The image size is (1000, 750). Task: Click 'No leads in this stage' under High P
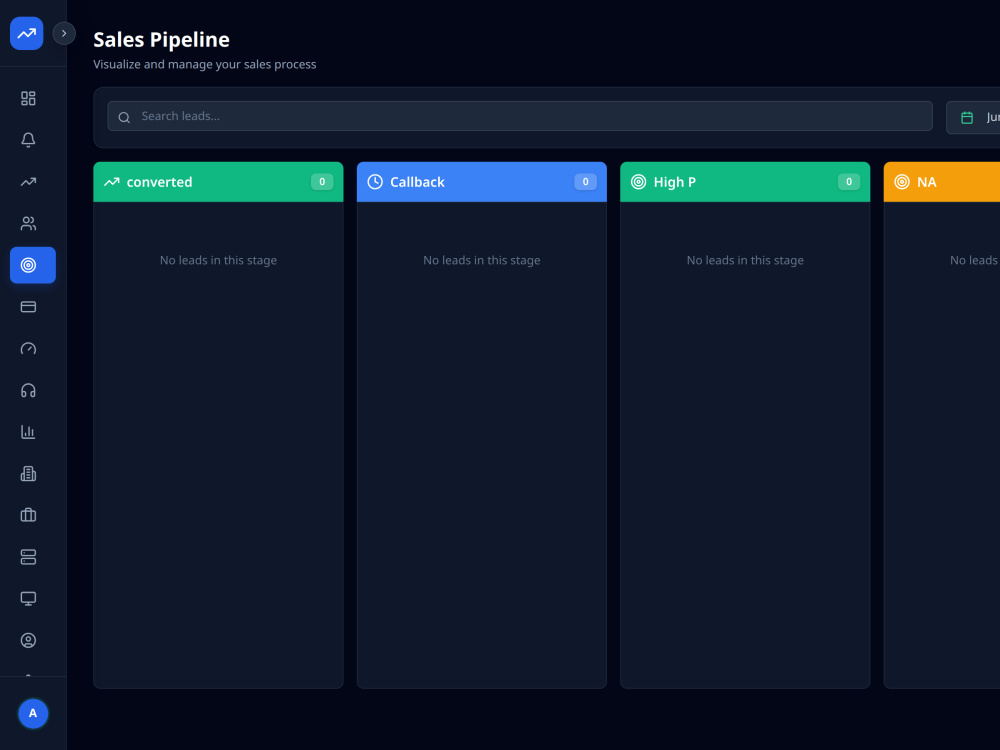[x=745, y=260]
